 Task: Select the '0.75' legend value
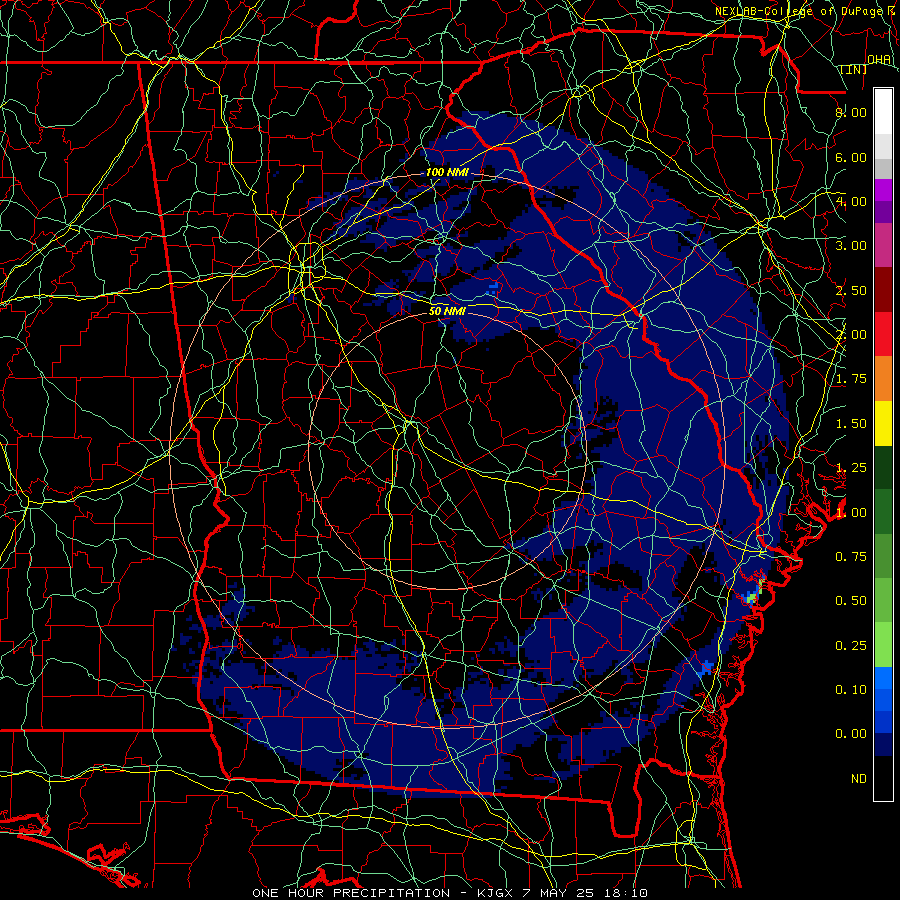click(x=851, y=557)
